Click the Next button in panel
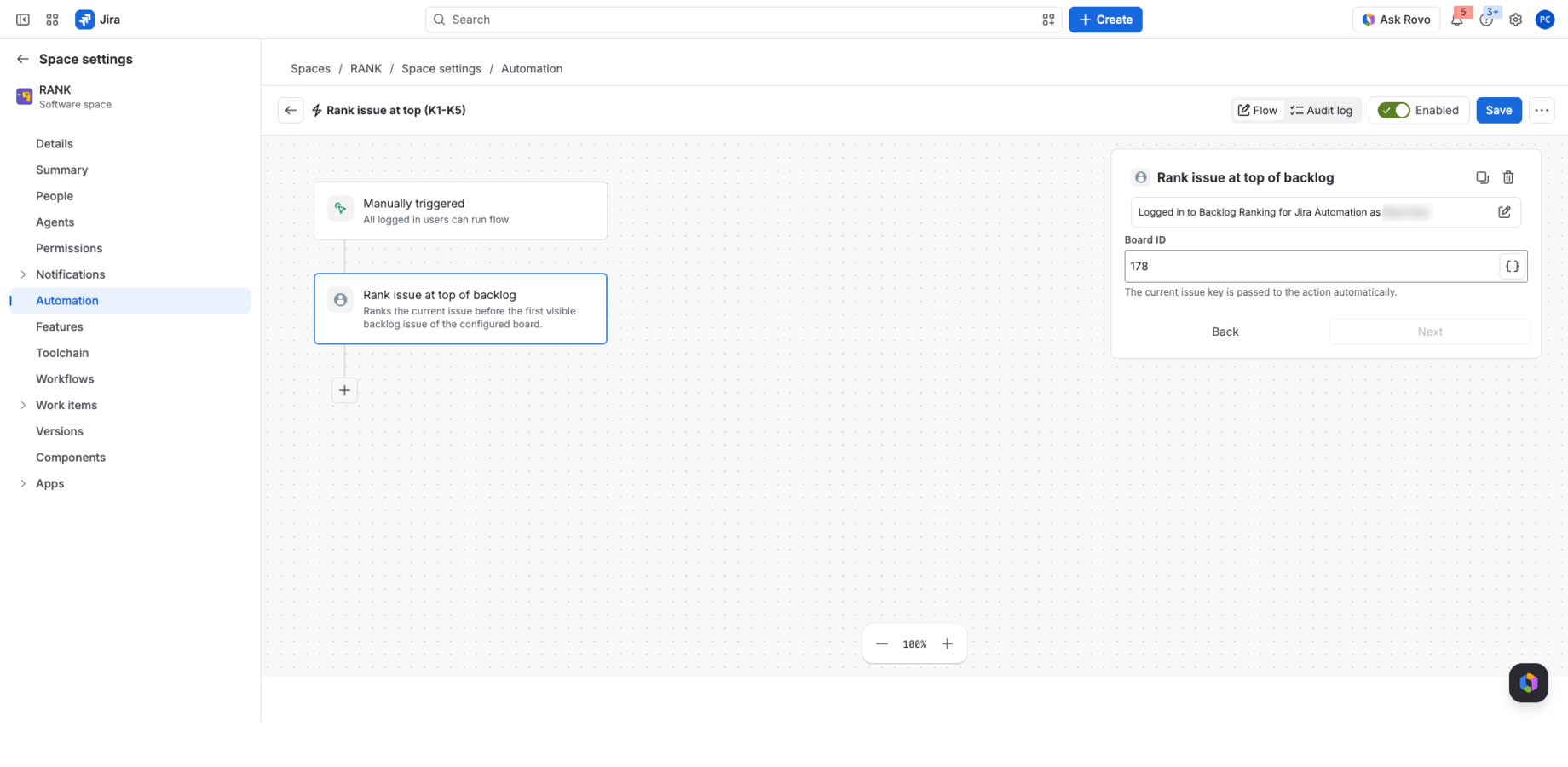 (1430, 332)
